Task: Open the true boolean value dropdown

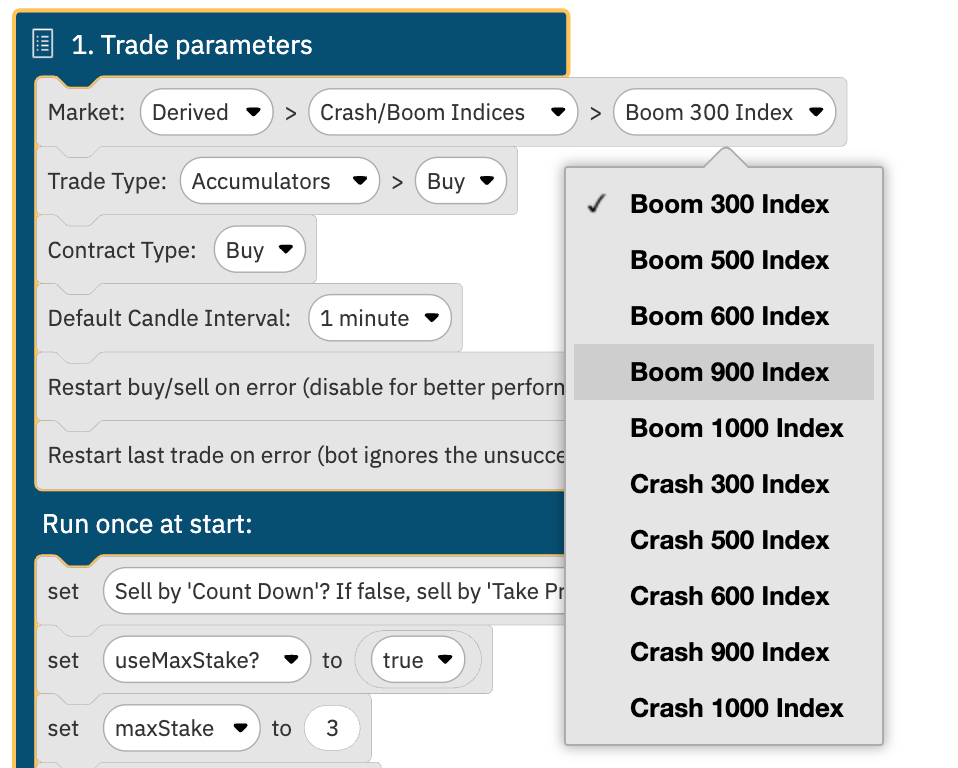Action: click(418, 660)
